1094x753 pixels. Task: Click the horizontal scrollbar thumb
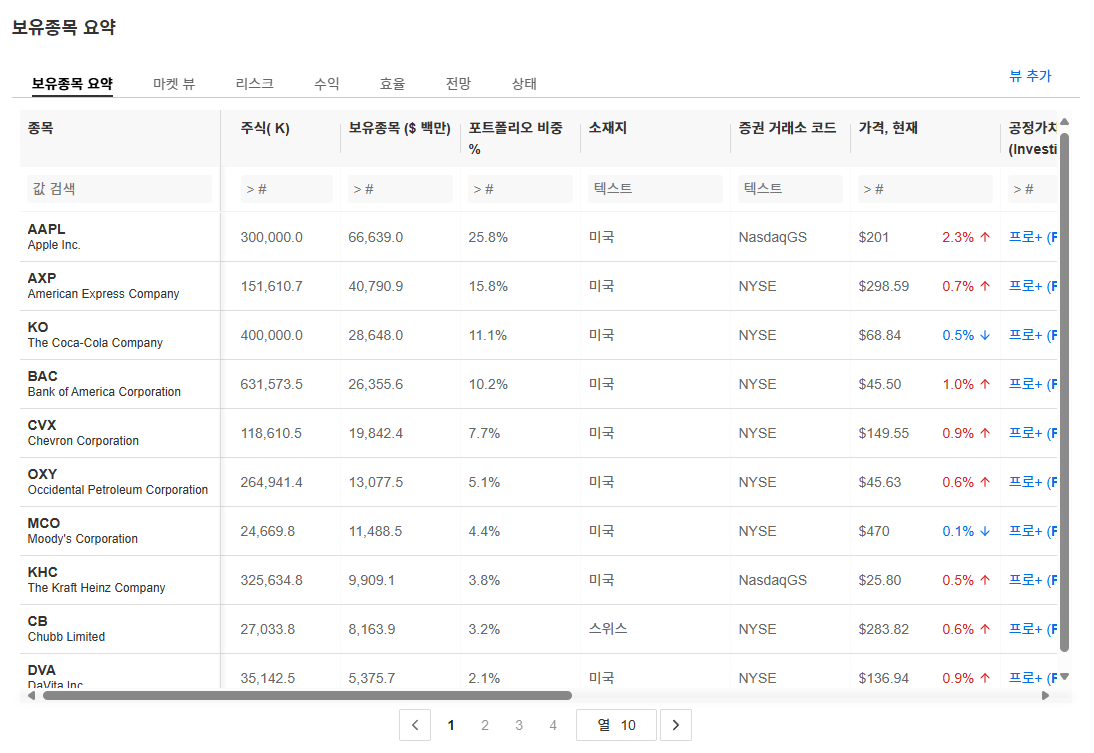307,696
